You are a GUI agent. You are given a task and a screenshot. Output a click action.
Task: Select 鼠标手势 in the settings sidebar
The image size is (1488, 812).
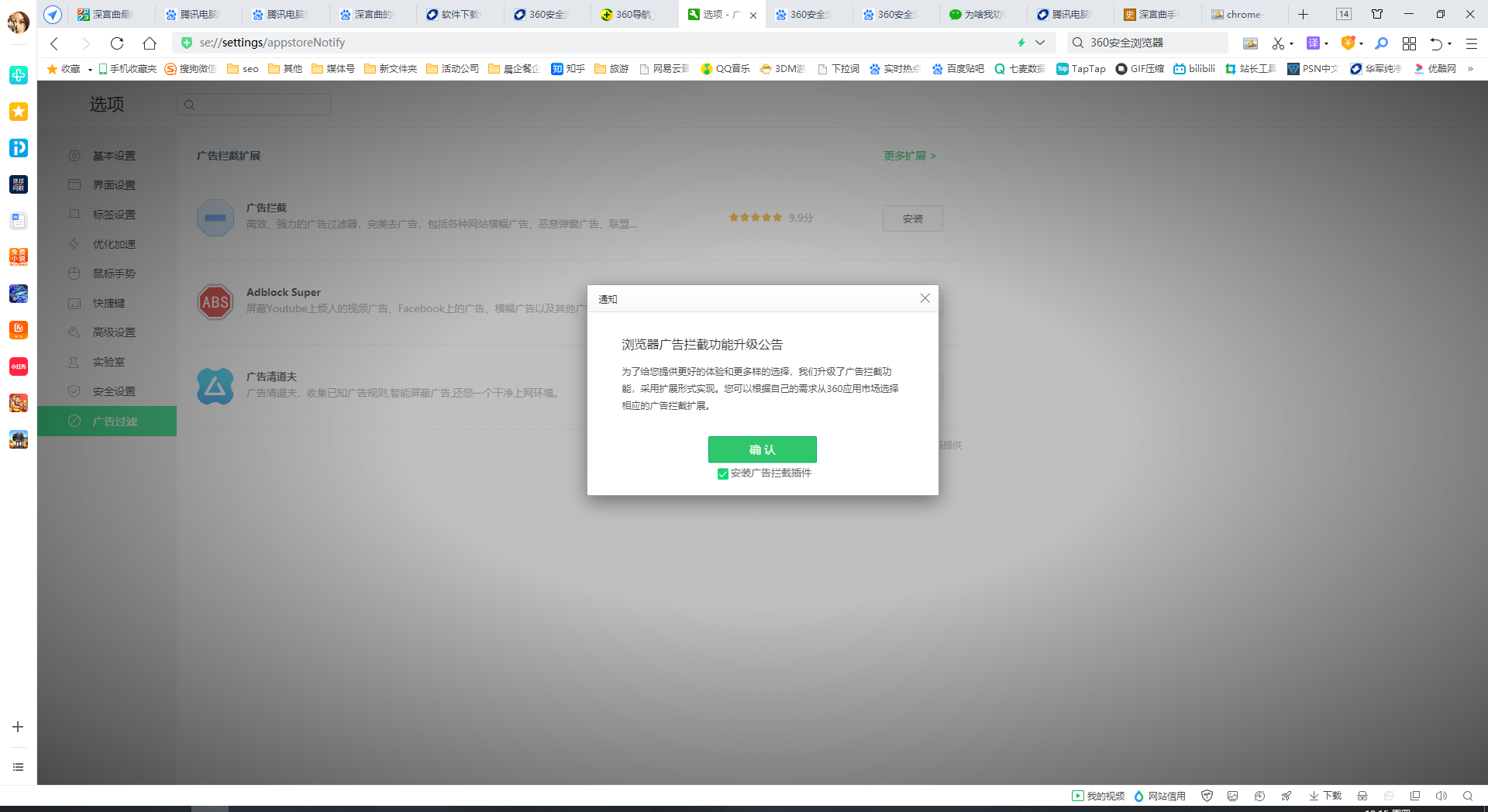(107, 274)
